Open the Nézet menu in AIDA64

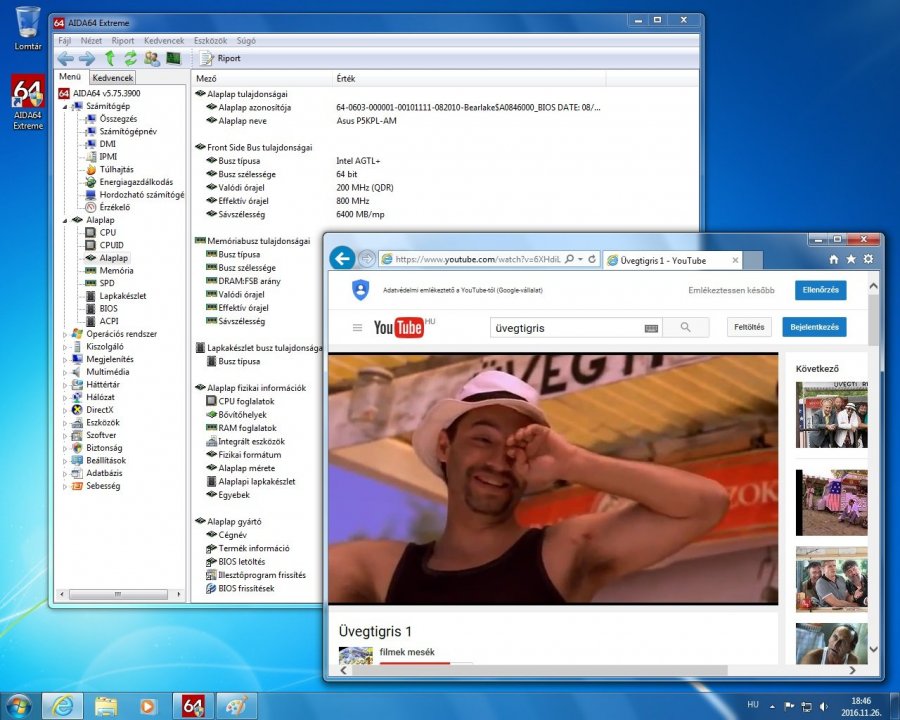[x=91, y=41]
